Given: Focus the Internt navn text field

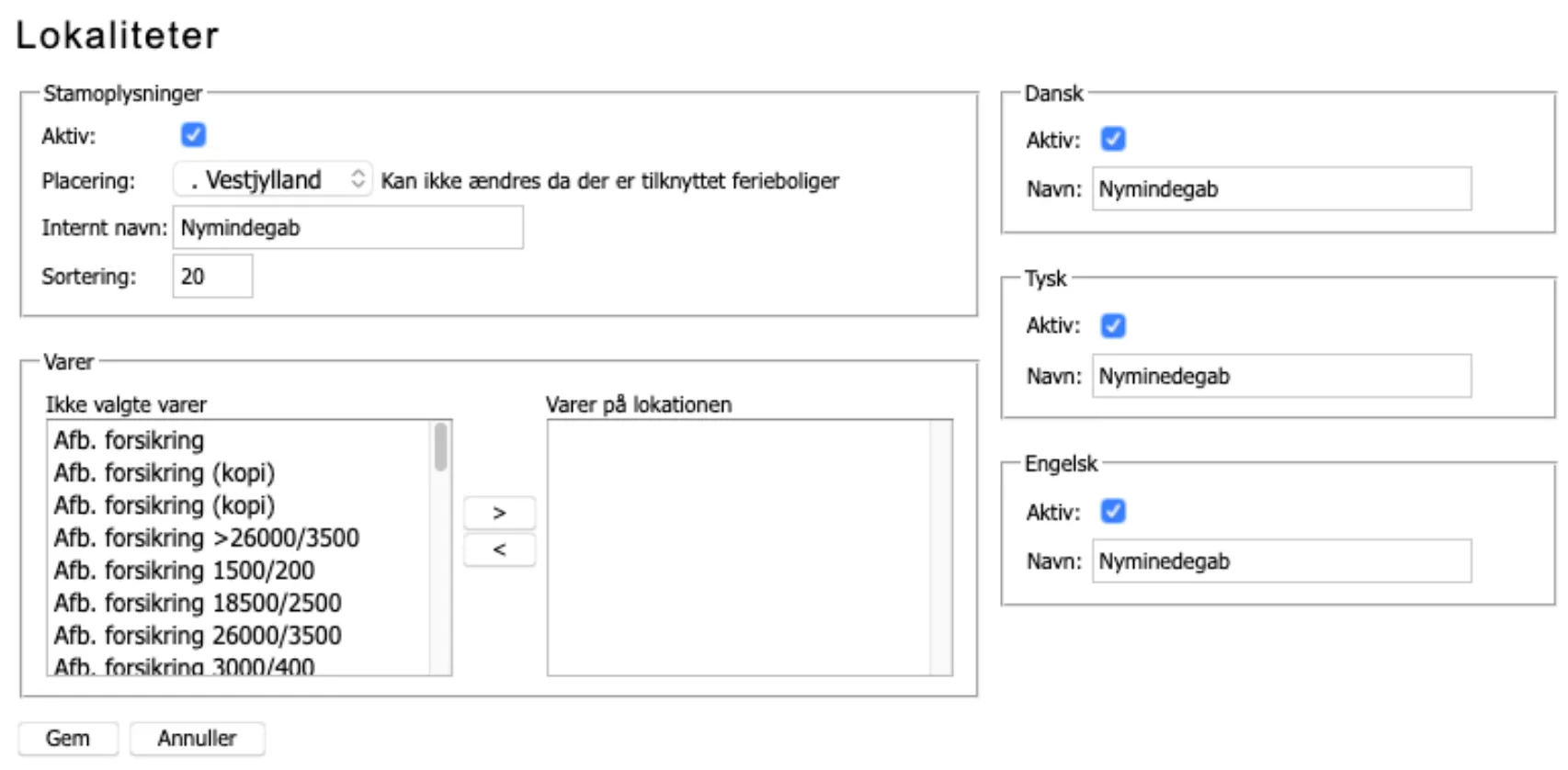Looking at the screenshot, I should [x=347, y=228].
